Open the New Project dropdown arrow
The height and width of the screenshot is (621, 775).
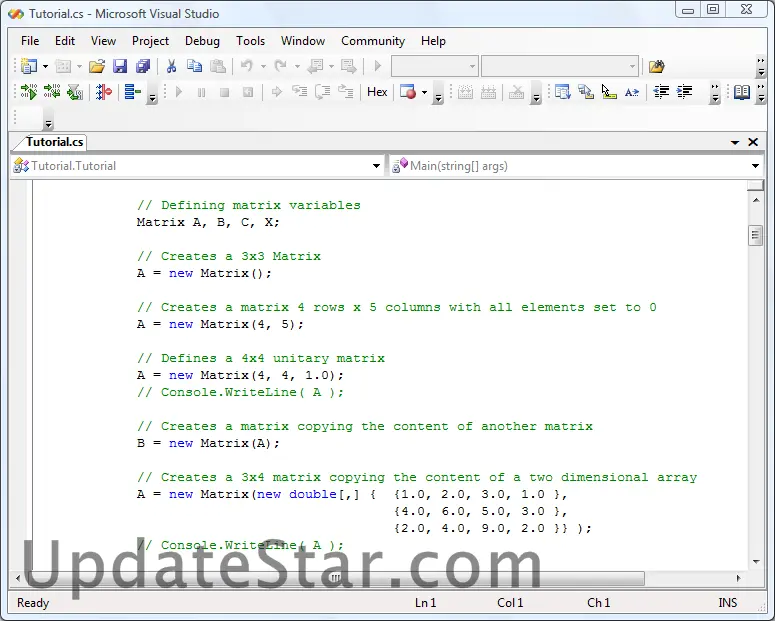coord(45,66)
